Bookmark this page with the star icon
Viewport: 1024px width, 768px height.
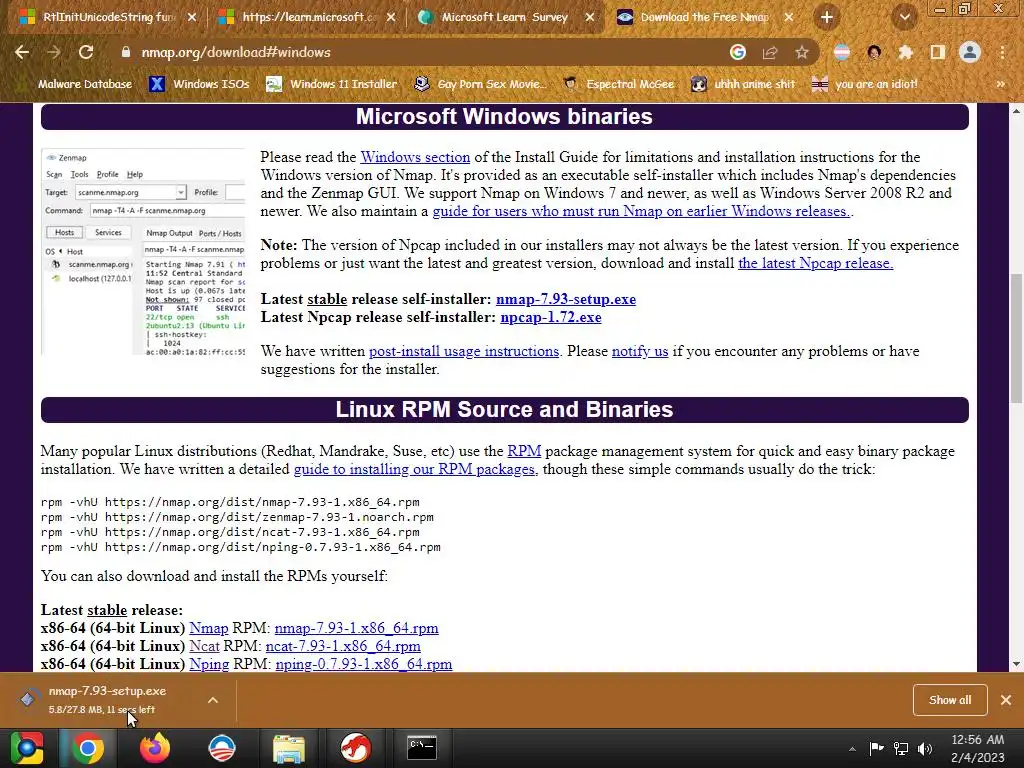coord(802,52)
